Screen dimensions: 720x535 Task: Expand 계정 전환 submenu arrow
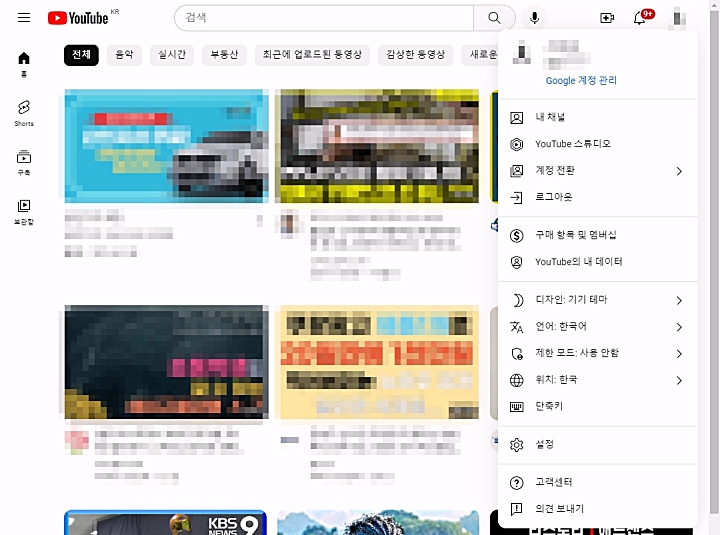coord(679,171)
